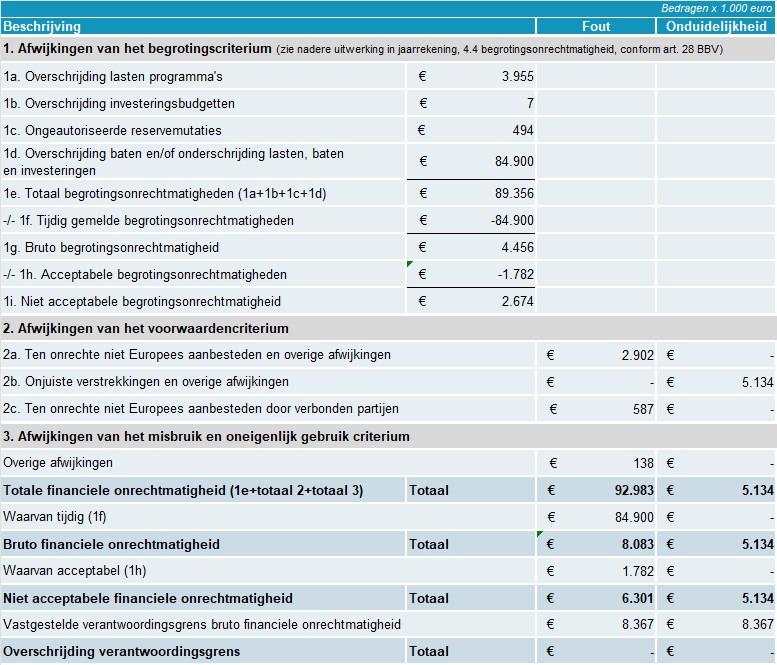Click 'Totaal' in the Niet acceptabele financiele row
This screenshot has width=777, height=665.
429,599
